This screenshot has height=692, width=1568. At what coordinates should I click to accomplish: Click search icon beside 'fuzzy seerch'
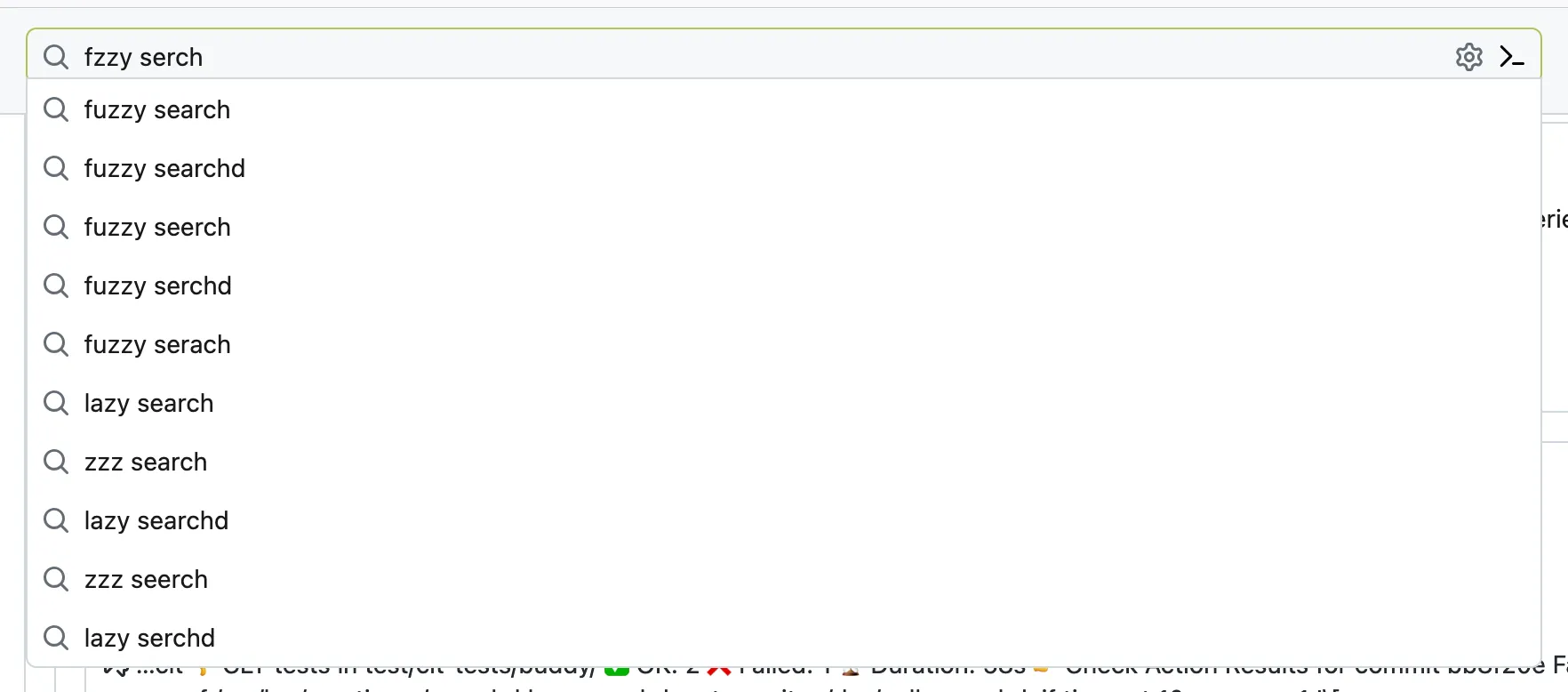pos(56,227)
